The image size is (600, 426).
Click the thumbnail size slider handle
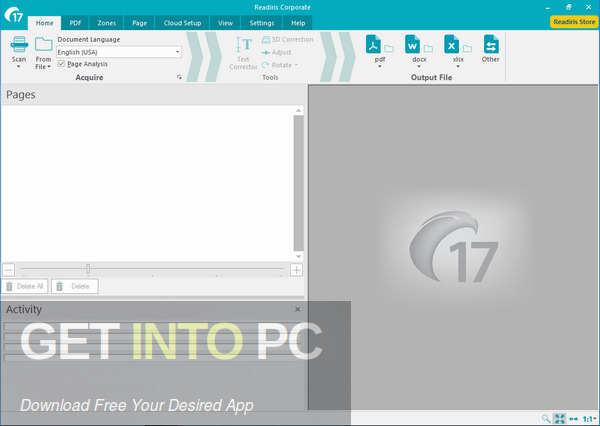point(88,269)
